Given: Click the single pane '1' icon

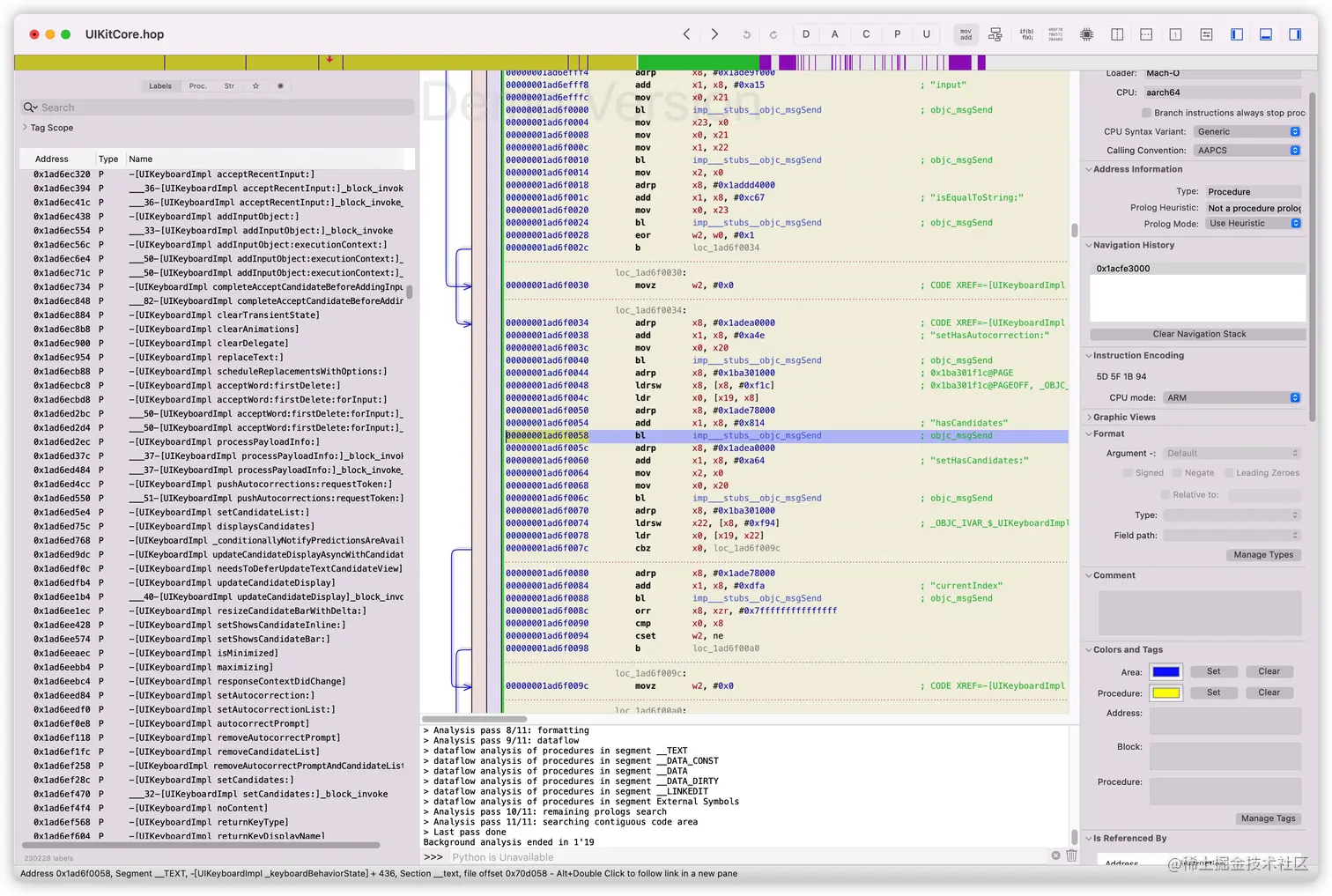Looking at the screenshot, I should (x=1175, y=34).
